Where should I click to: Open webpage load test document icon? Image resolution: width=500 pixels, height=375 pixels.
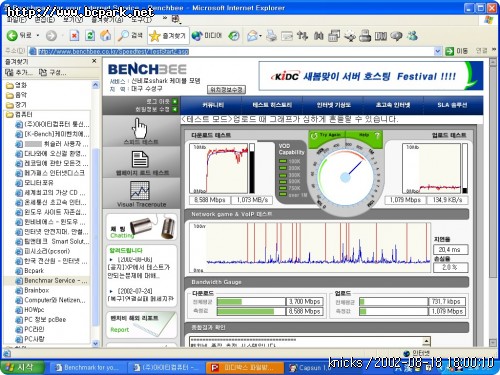tap(140, 159)
